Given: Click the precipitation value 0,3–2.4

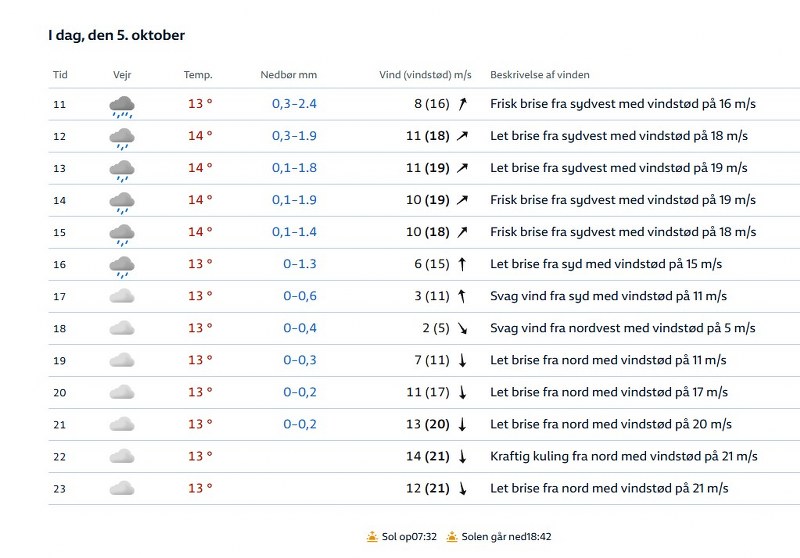Looking at the screenshot, I should tap(294, 104).
